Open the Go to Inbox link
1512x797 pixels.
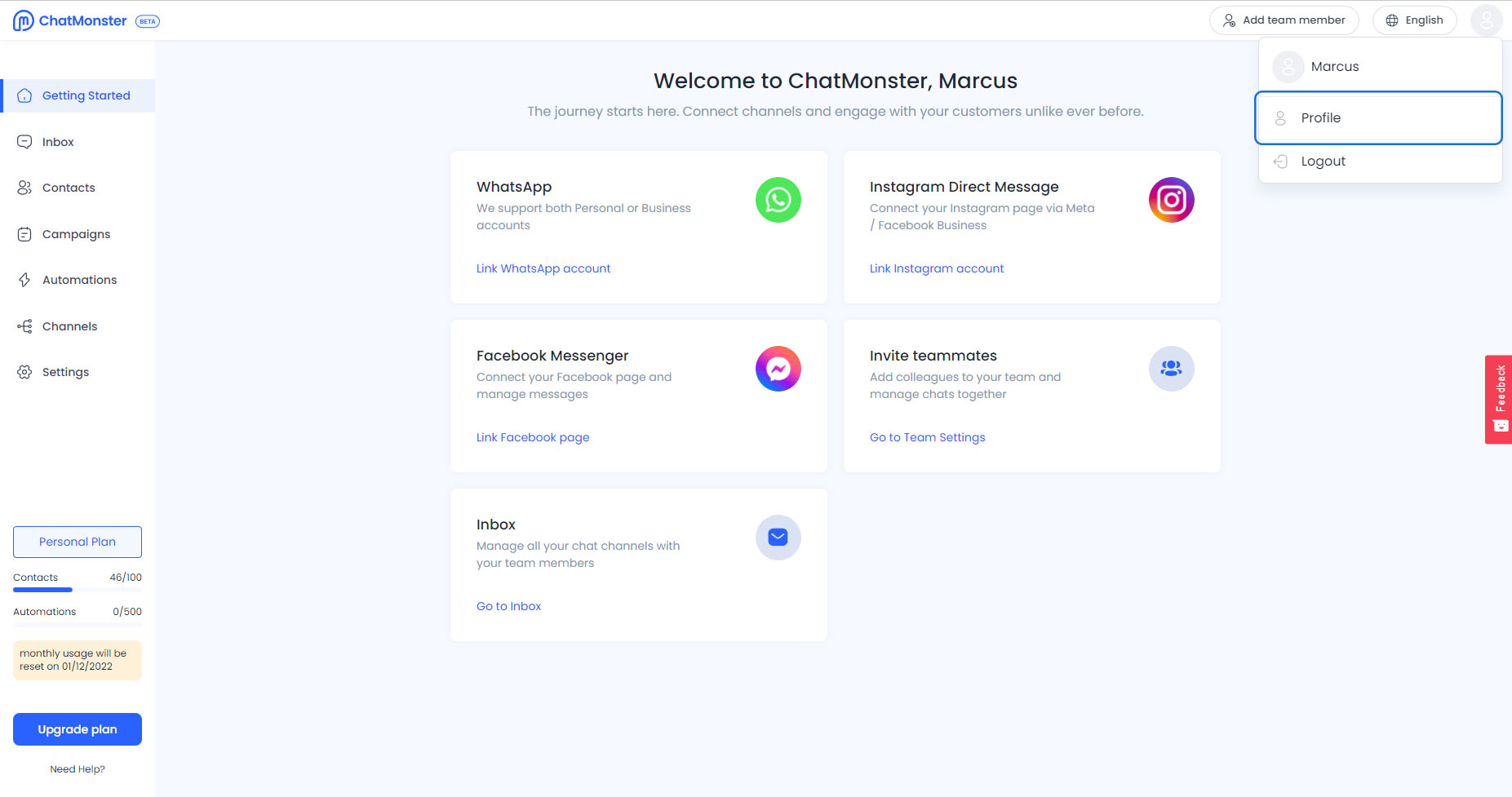pyautogui.click(x=509, y=606)
